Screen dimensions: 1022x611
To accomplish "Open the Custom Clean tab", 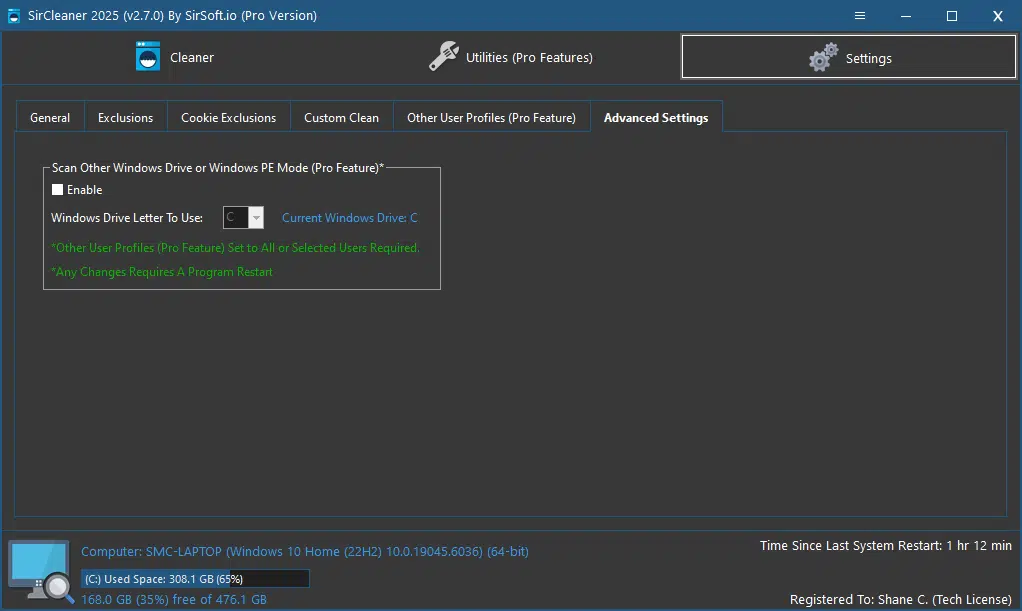I will click(342, 118).
